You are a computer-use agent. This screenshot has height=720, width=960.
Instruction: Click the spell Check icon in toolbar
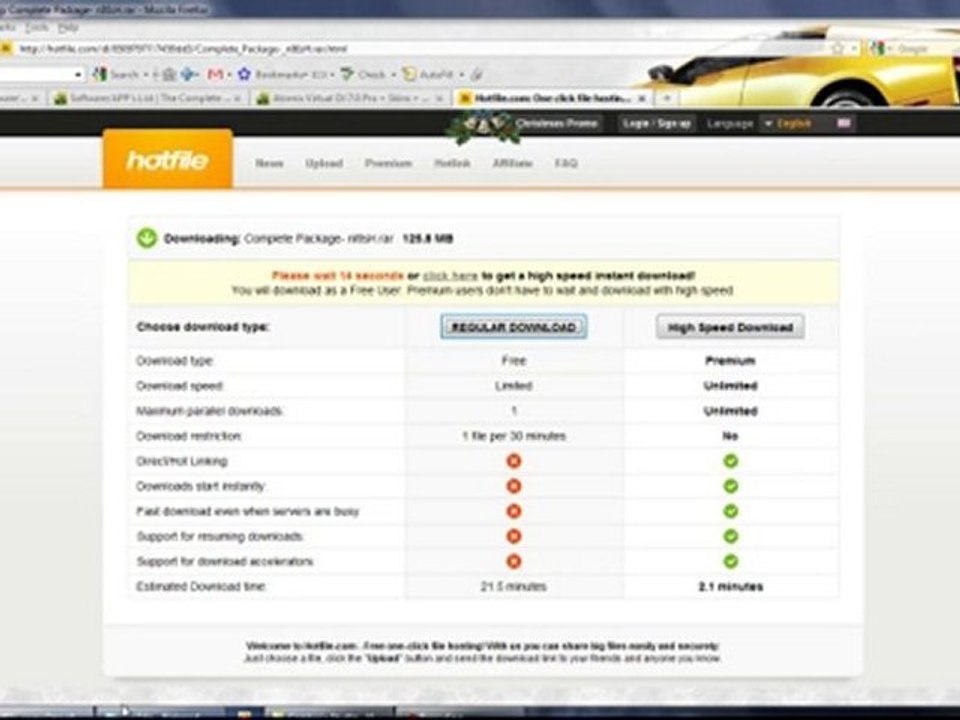tap(347, 74)
